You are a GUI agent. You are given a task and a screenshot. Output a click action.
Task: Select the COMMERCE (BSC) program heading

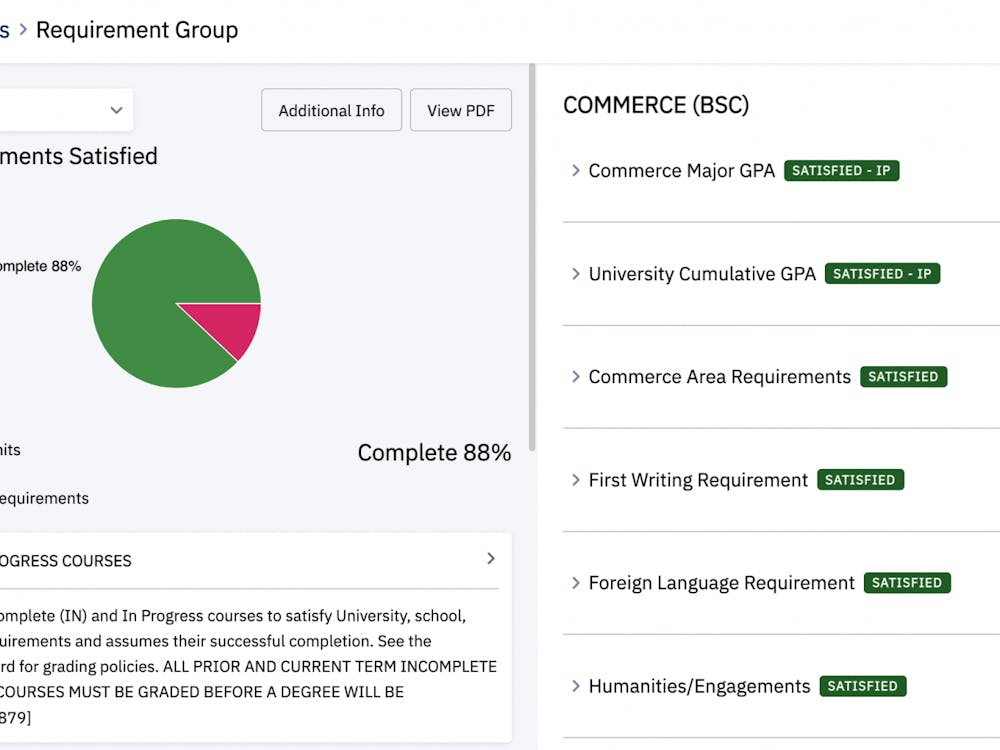656,105
